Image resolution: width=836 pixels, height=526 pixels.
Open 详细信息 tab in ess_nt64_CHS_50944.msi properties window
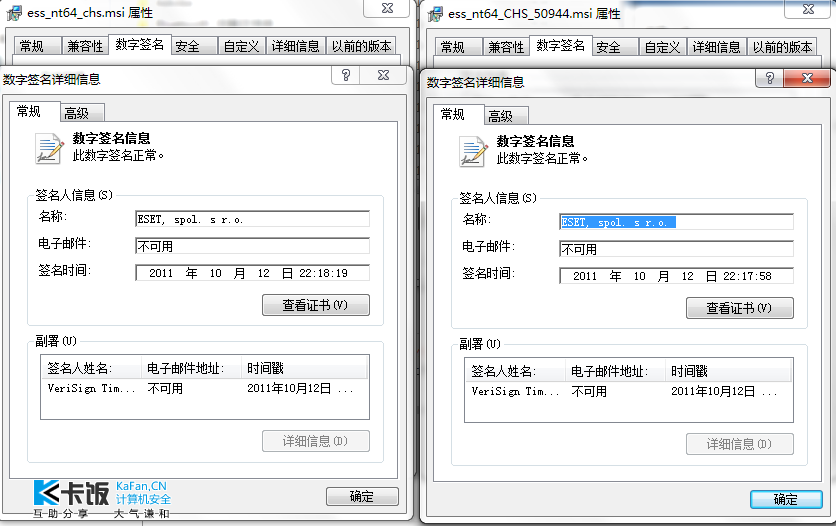pos(717,47)
